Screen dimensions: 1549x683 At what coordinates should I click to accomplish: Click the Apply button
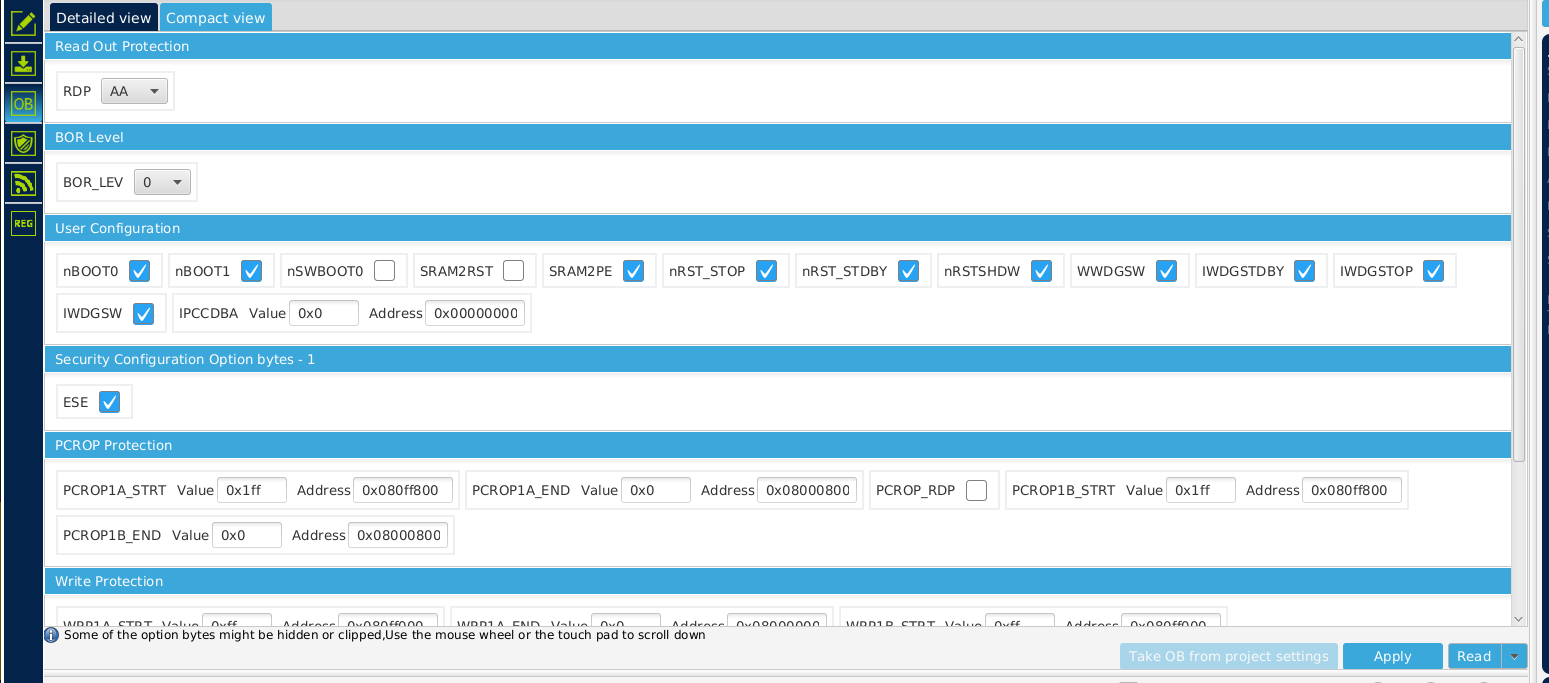(1392, 656)
